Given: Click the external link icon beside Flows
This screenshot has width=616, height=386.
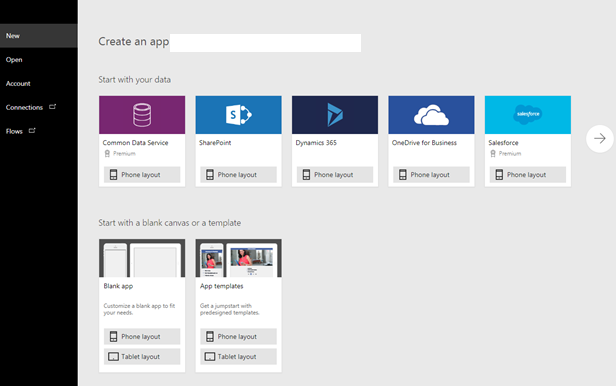Looking at the screenshot, I should (x=32, y=130).
